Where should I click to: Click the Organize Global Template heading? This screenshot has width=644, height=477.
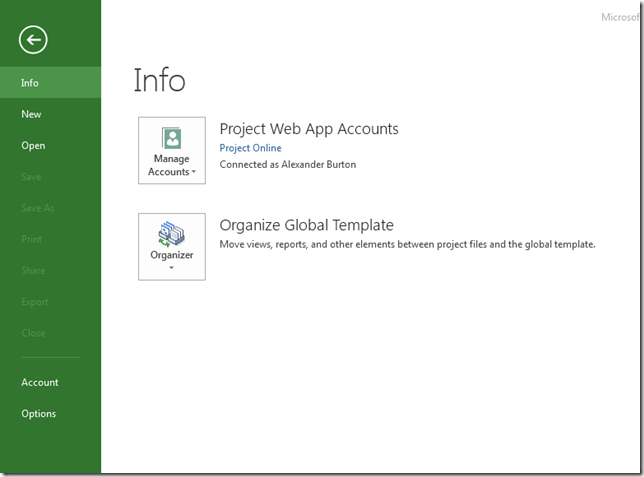(x=306, y=225)
